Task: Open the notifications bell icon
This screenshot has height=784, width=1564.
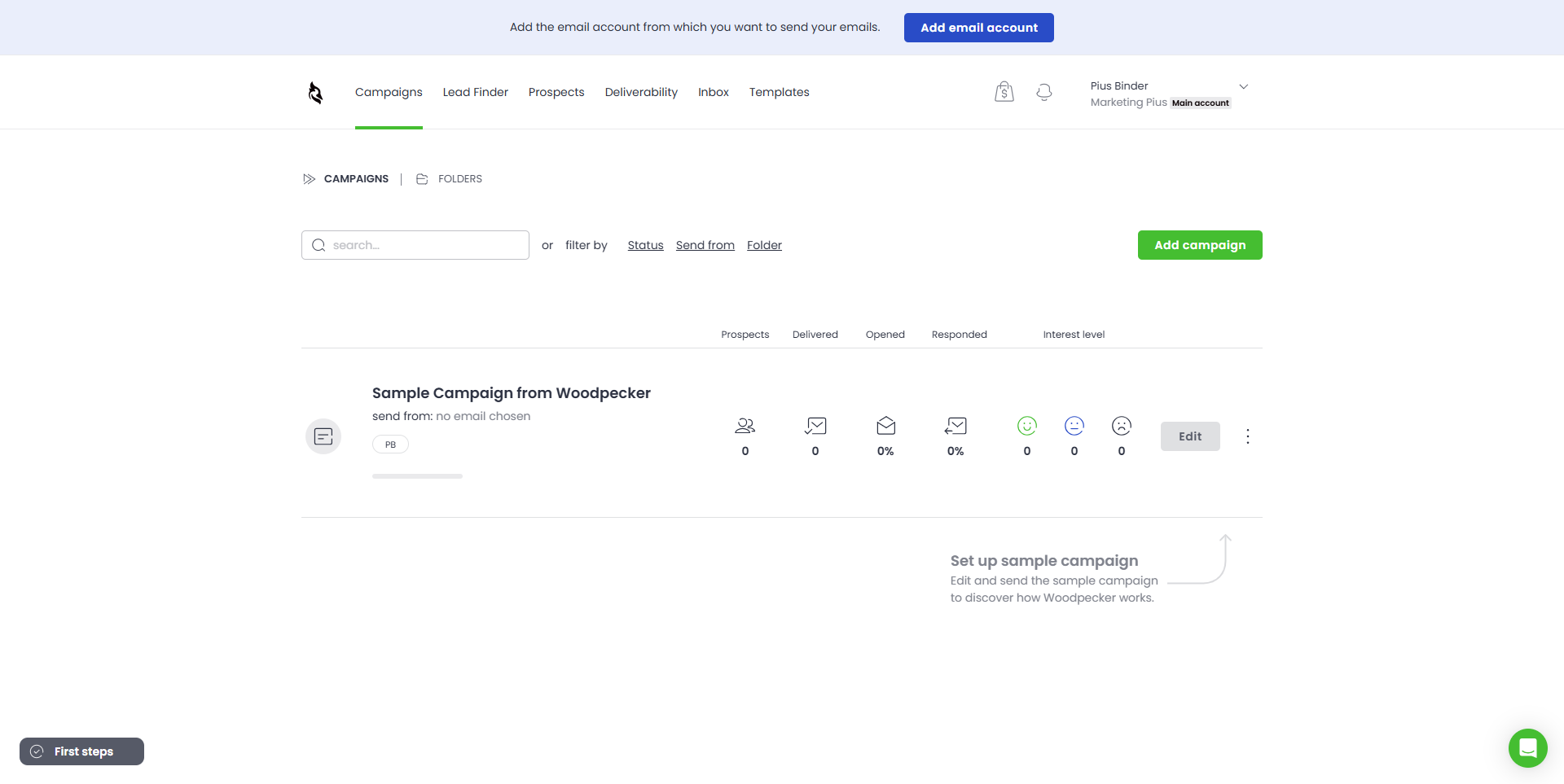Action: point(1043,92)
